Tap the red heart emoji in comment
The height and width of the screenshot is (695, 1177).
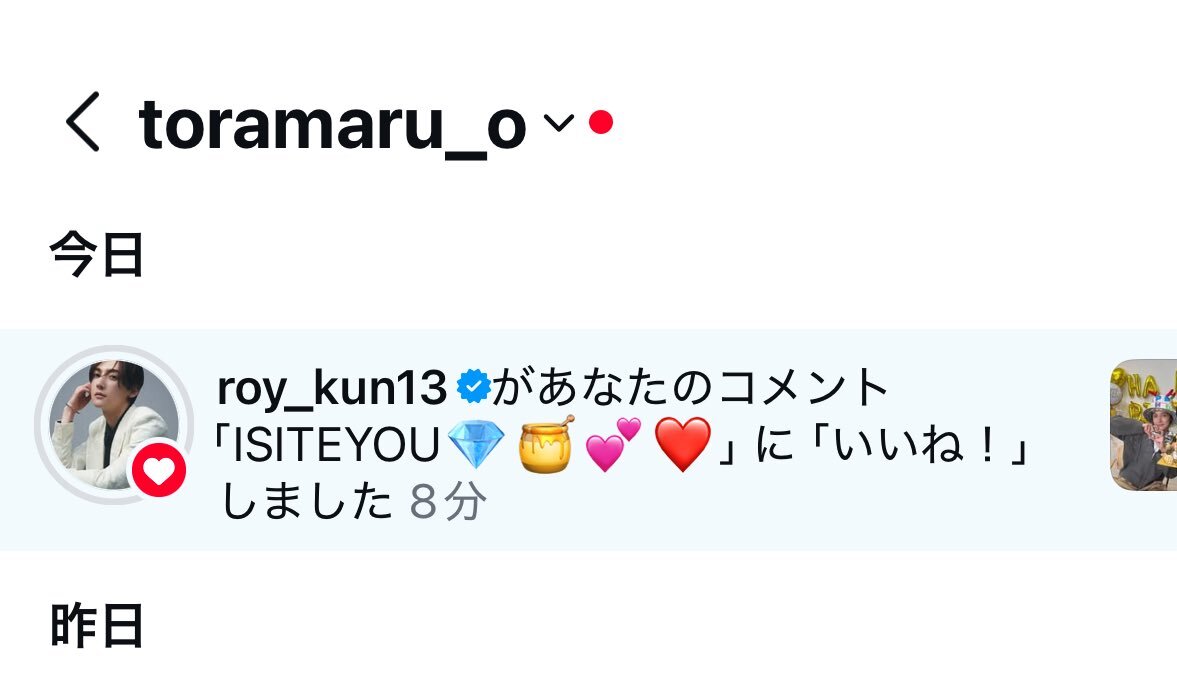[682, 445]
